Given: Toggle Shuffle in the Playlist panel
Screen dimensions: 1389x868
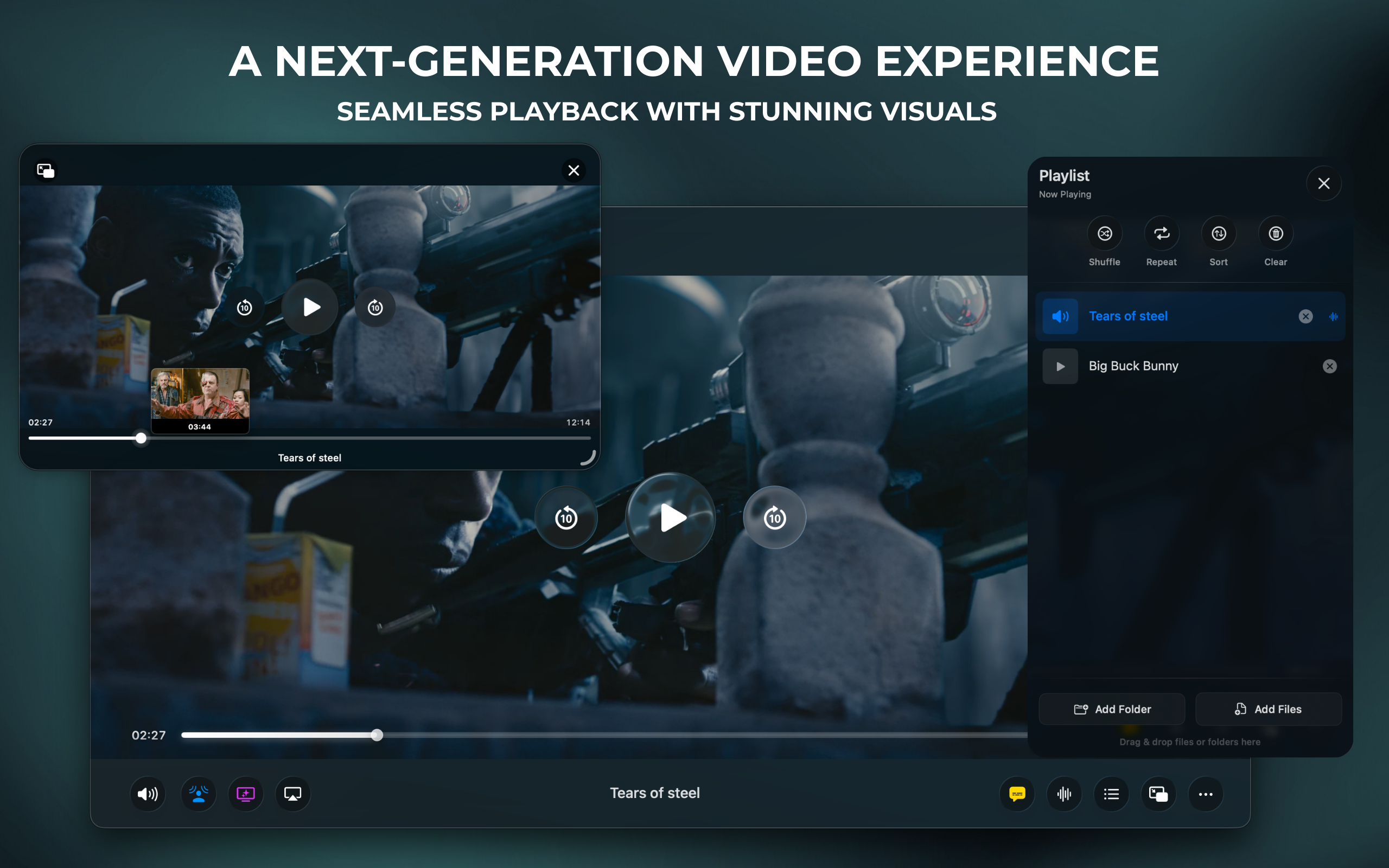Looking at the screenshot, I should [x=1104, y=233].
